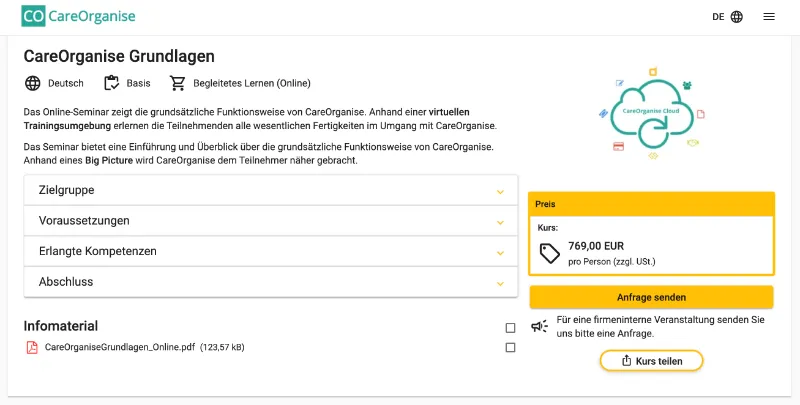Screen dimensions: 800x405
Task: Open the language globe icon in header
Action: coord(737,17)
